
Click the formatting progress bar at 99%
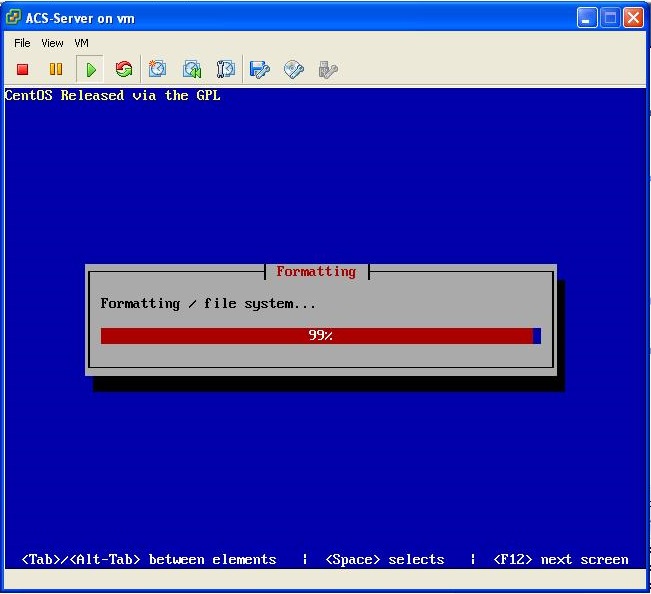pos(320,336)
